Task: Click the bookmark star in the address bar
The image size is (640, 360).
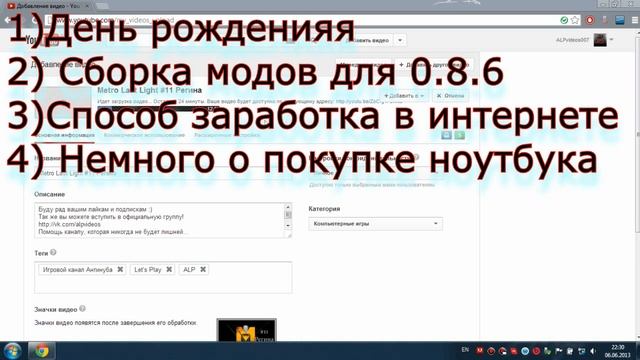Action: [575, 20]
